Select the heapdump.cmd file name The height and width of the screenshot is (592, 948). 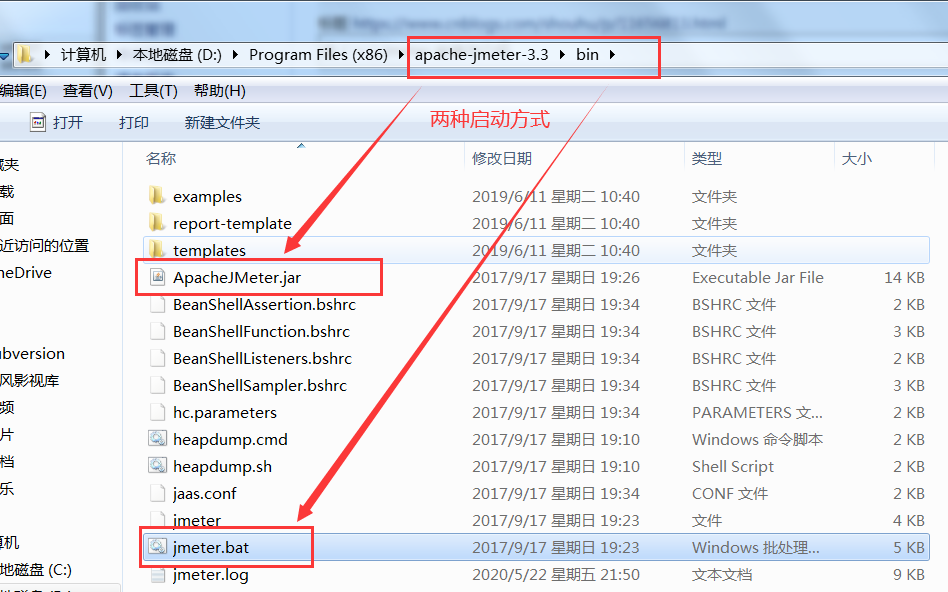230,439
